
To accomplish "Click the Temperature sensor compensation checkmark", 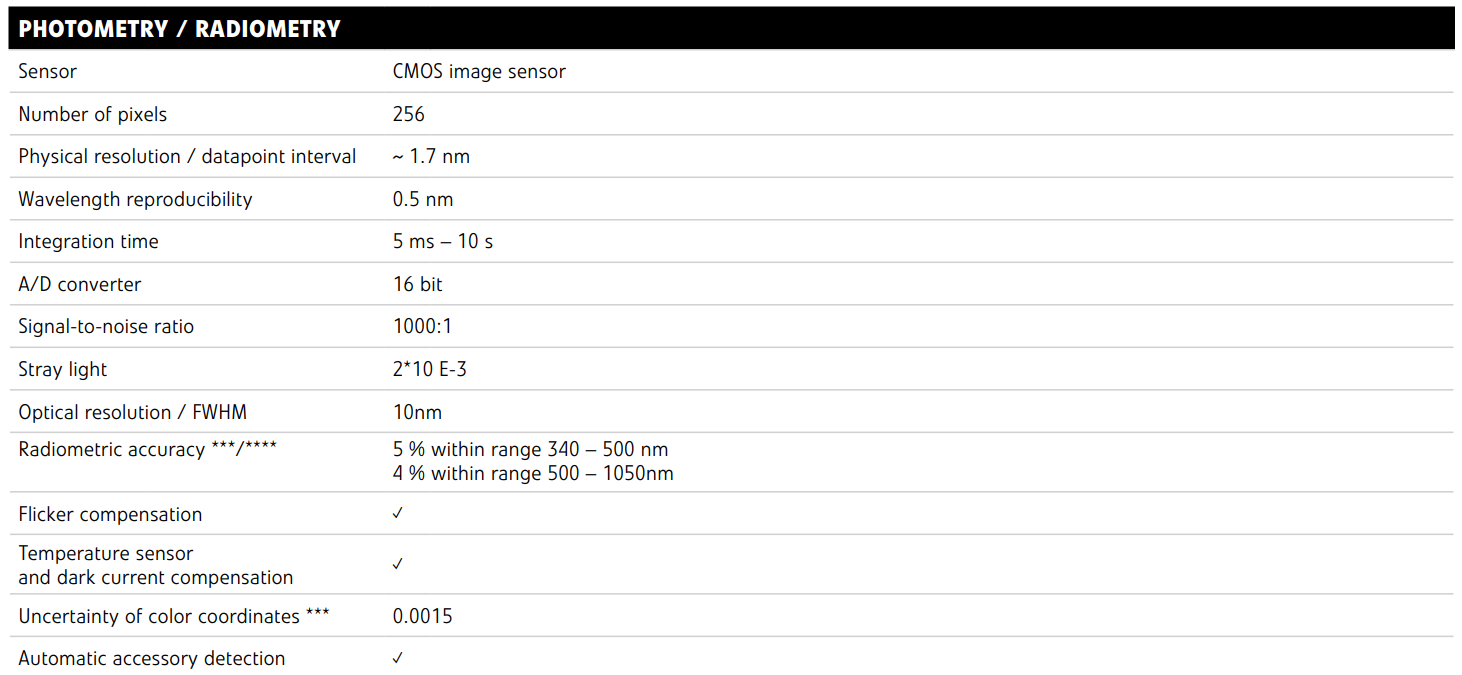I will pos(398,564).
